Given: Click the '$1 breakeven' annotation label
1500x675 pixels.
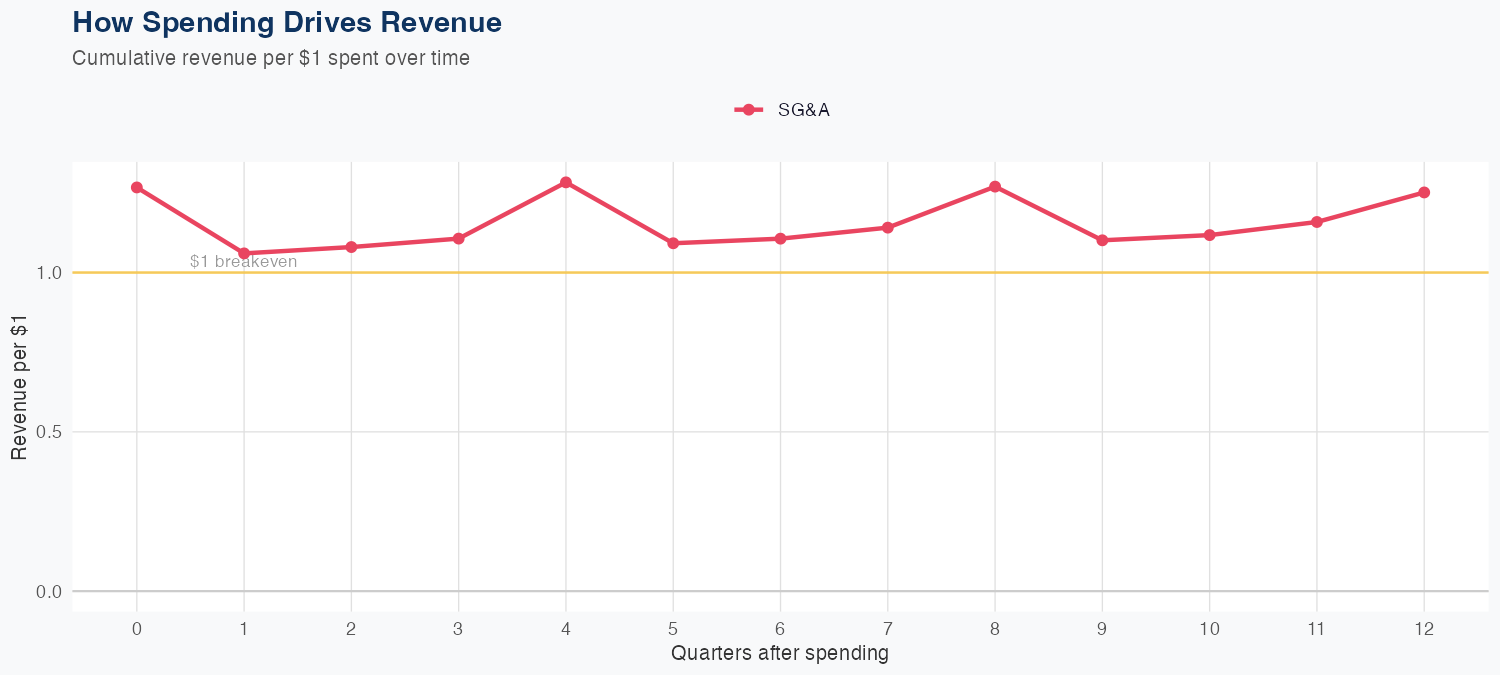Looking at the screenshot, I should tap(243, 262).
